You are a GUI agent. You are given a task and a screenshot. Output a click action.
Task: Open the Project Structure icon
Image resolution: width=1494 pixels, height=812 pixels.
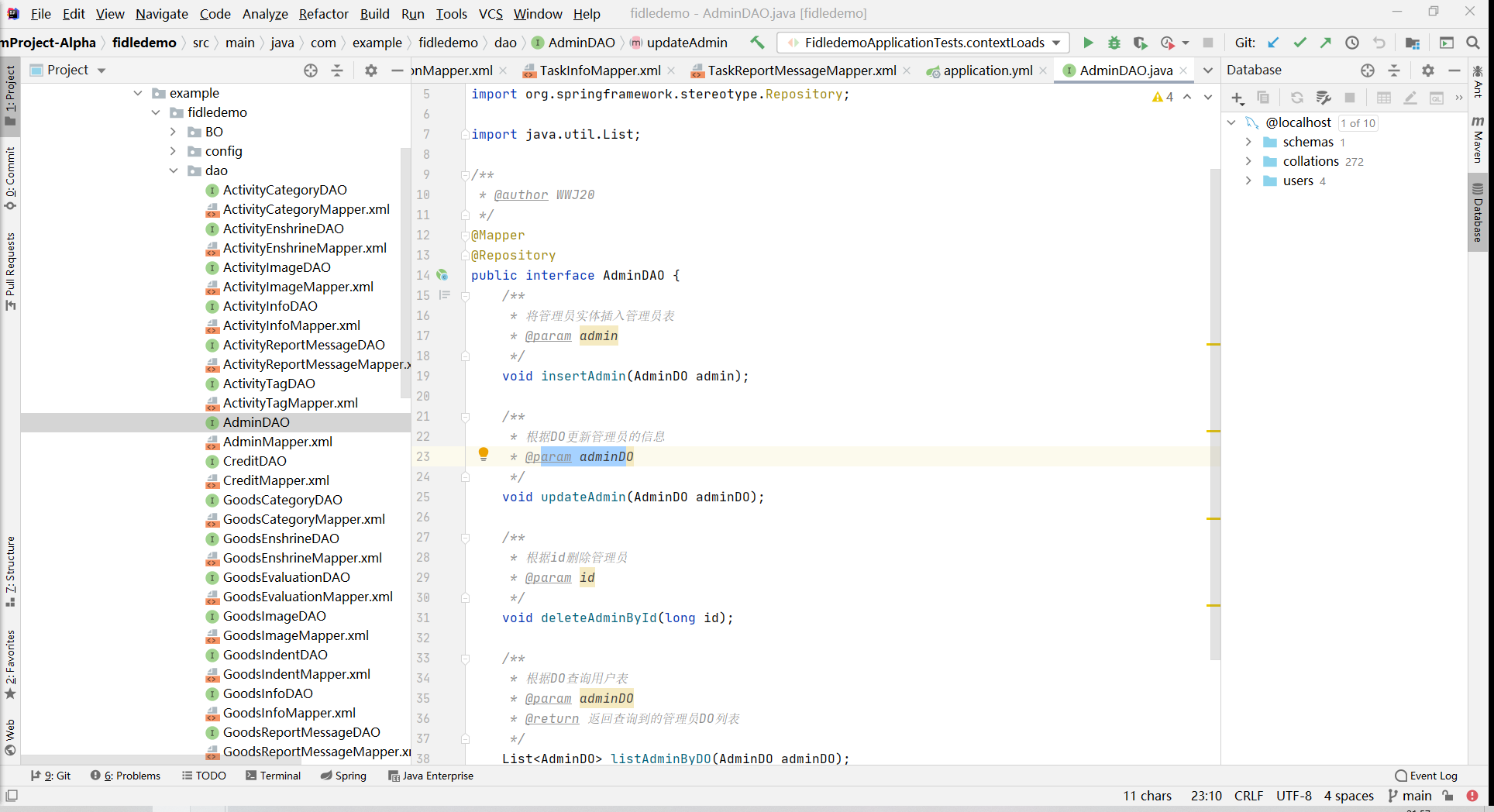1413,43
